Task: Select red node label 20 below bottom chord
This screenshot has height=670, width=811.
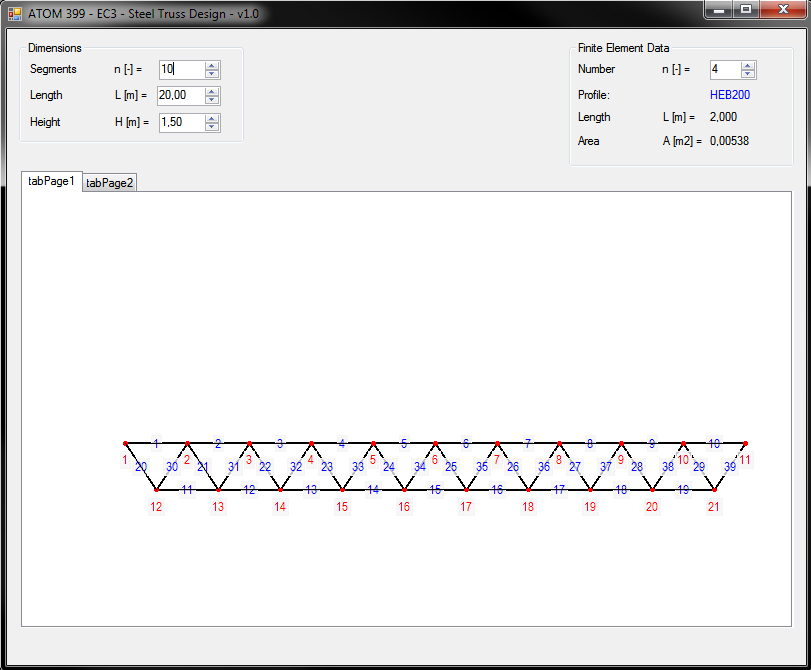Action: pos(652,507)
